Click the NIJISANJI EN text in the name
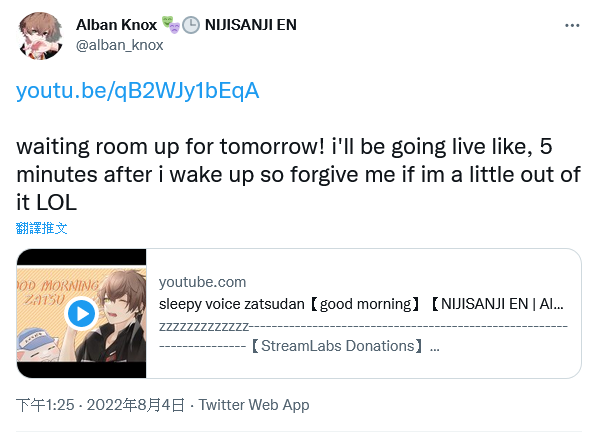 coord(251,25)
